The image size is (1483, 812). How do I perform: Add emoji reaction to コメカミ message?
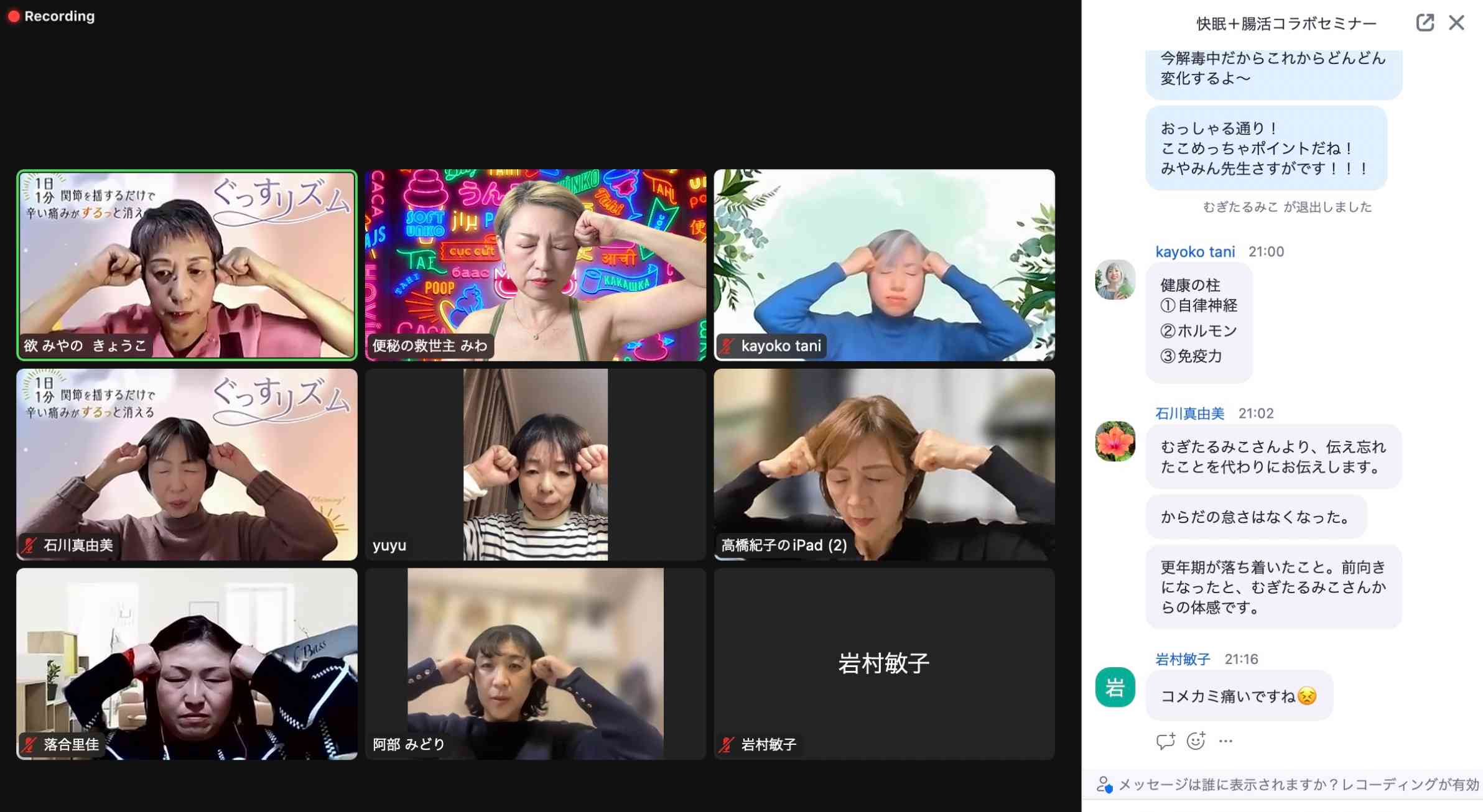1196,740
